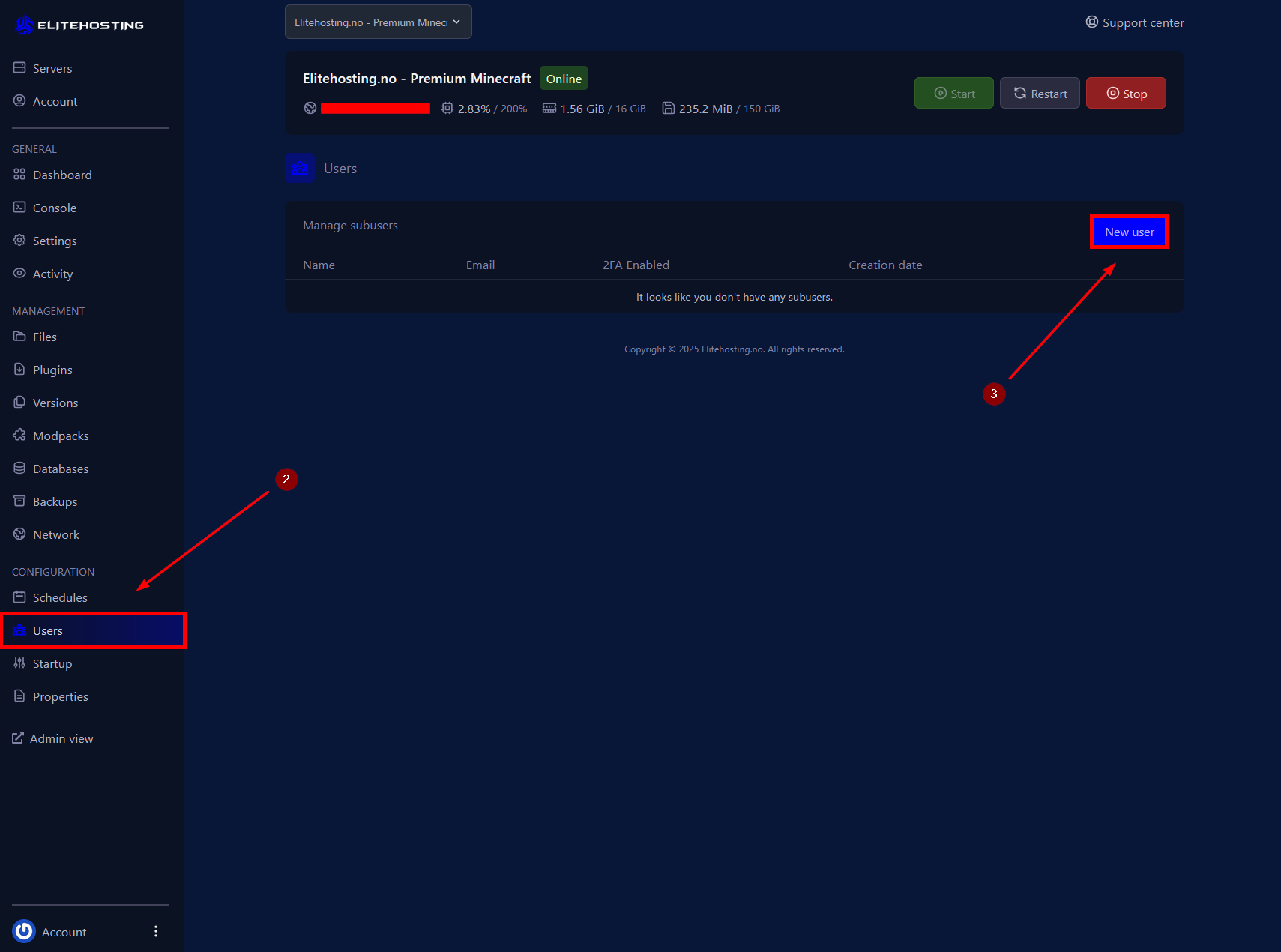1281x952 pixels.
Task: Click the Databases cylinder icon
Action: (19, 468)
